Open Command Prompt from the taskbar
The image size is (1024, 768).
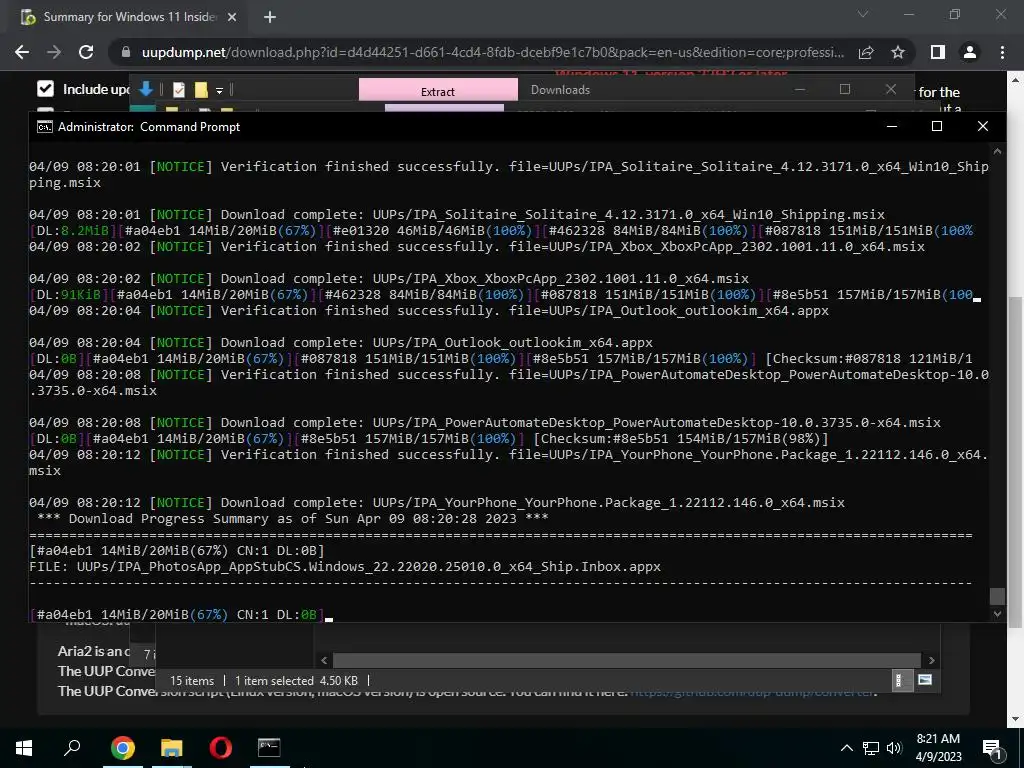[x=269, y=748]
